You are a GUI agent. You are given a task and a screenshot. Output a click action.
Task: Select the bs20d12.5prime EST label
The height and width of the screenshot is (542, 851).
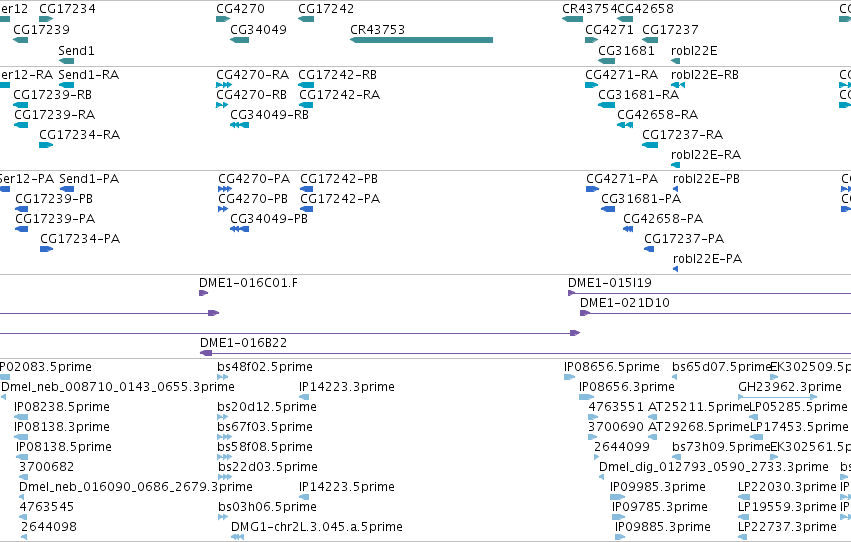(x=267, y=407)
